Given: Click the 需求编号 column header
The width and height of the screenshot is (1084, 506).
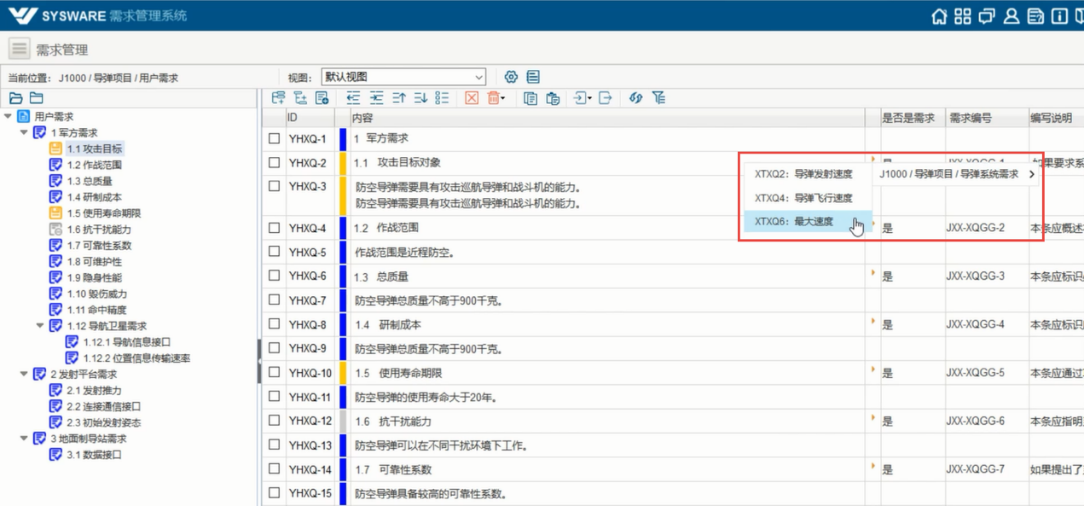Looking at the screenshot, I should coord(970,118).
